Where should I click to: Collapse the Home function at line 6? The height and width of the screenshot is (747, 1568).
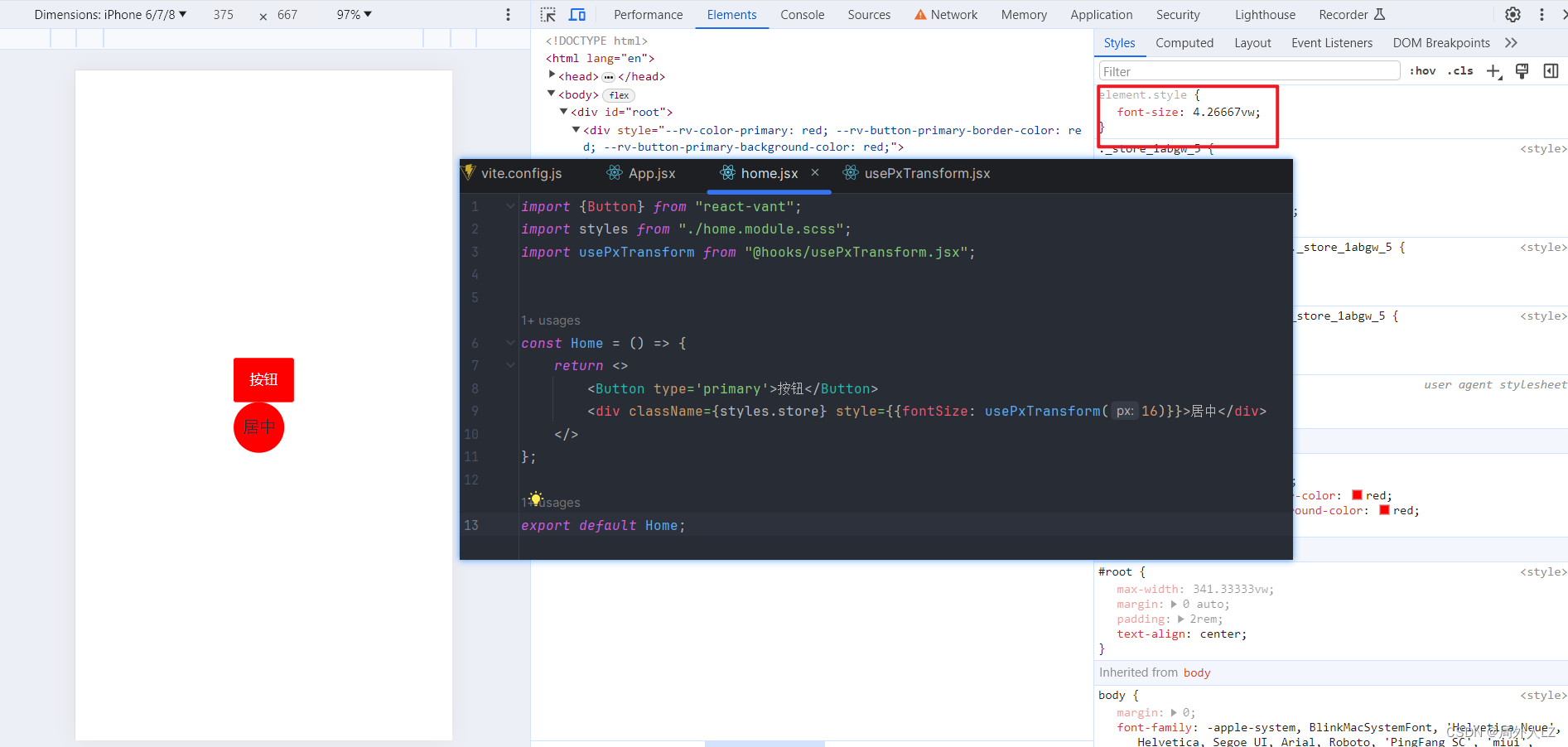click(509, 342)
